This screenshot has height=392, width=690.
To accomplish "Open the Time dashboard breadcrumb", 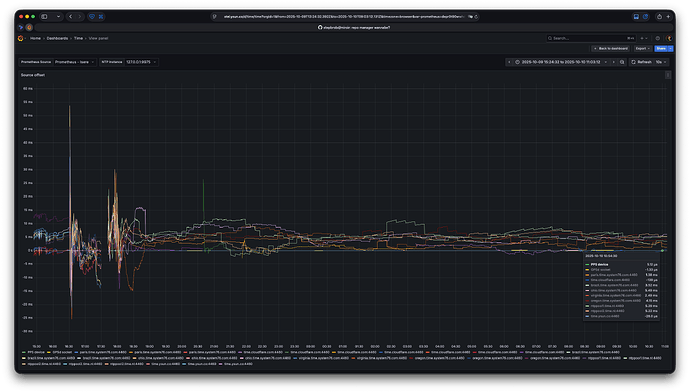I will [x=78, y=38].
